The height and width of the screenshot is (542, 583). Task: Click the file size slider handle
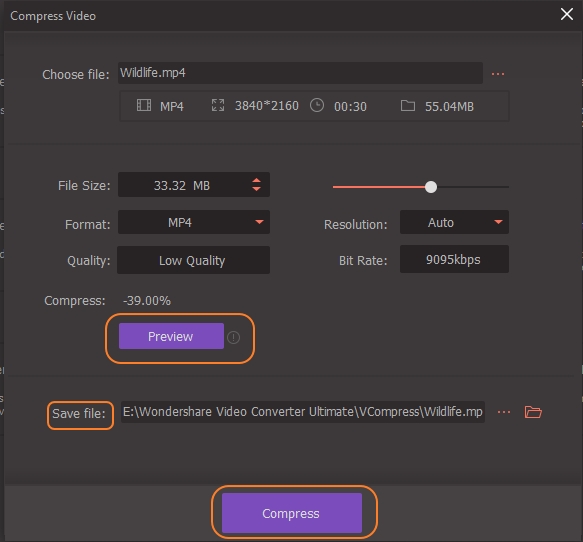click(431, 187)
